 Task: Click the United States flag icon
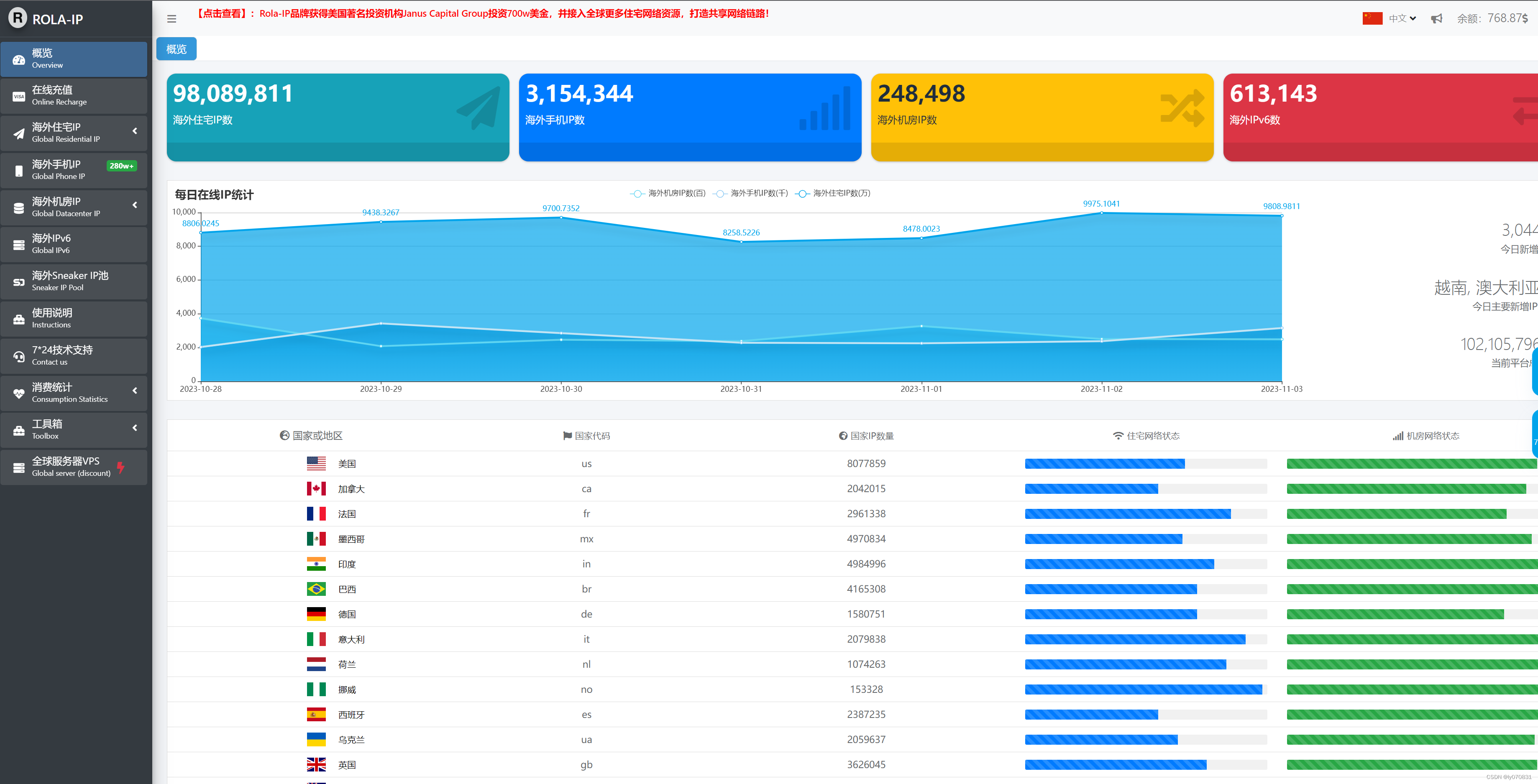[x=316, y=464]
